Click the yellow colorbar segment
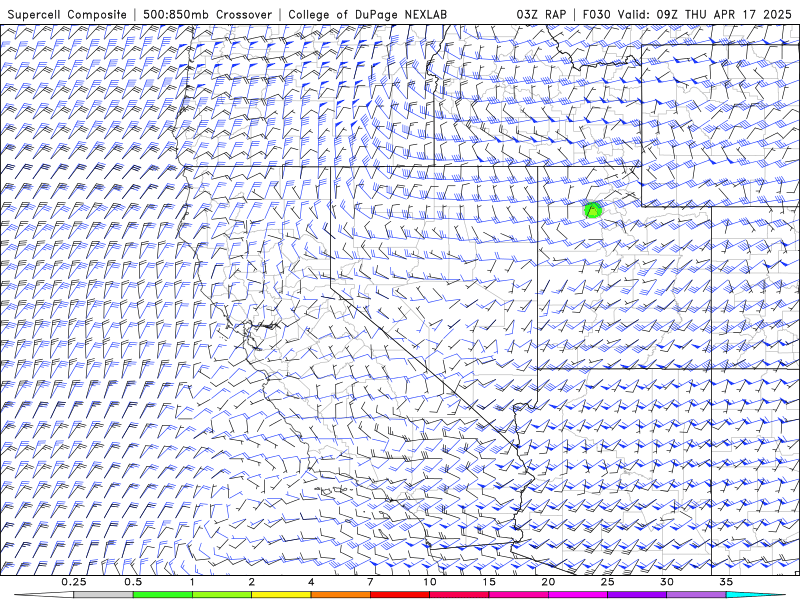 (x=281, y=595)
